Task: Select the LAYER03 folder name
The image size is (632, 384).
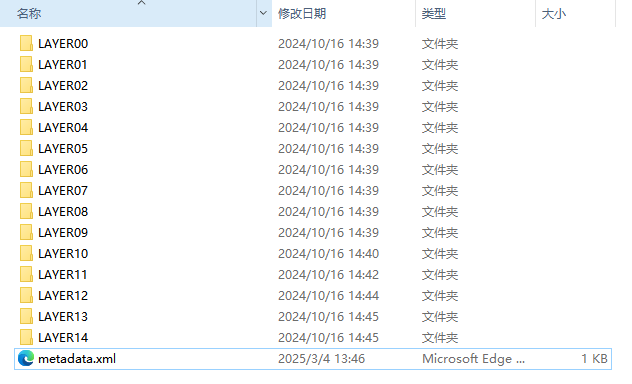Action: 63,106
